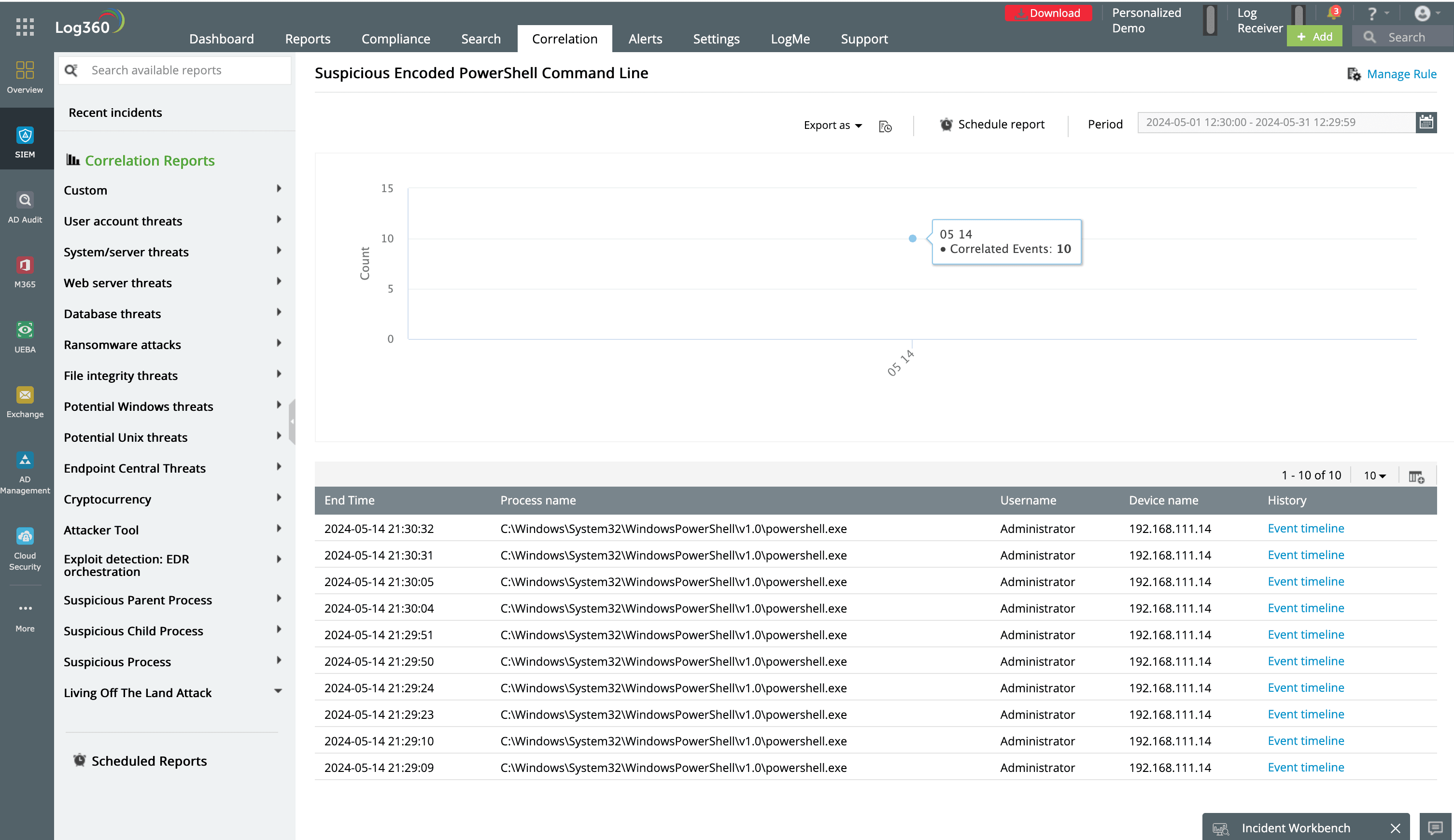
Task: Open chat icon at bottom right corner
Action: click(1435, 828)
